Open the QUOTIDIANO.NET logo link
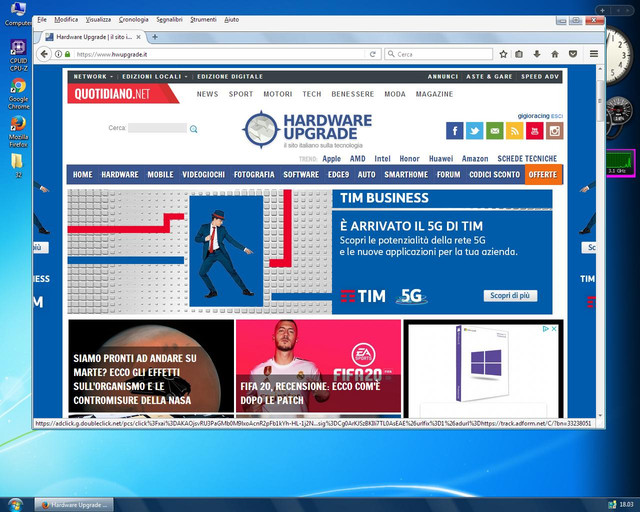 pyautogui.click(x=122, y=94)
